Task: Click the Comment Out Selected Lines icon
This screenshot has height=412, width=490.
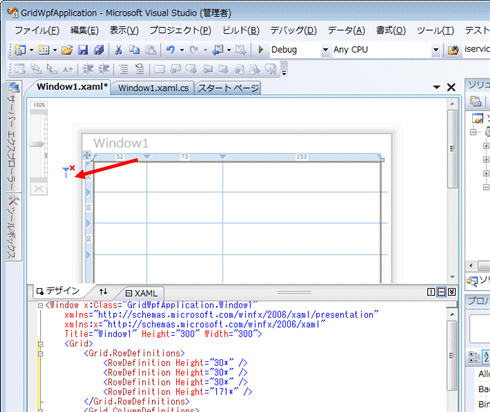Action: click(124, 69)
